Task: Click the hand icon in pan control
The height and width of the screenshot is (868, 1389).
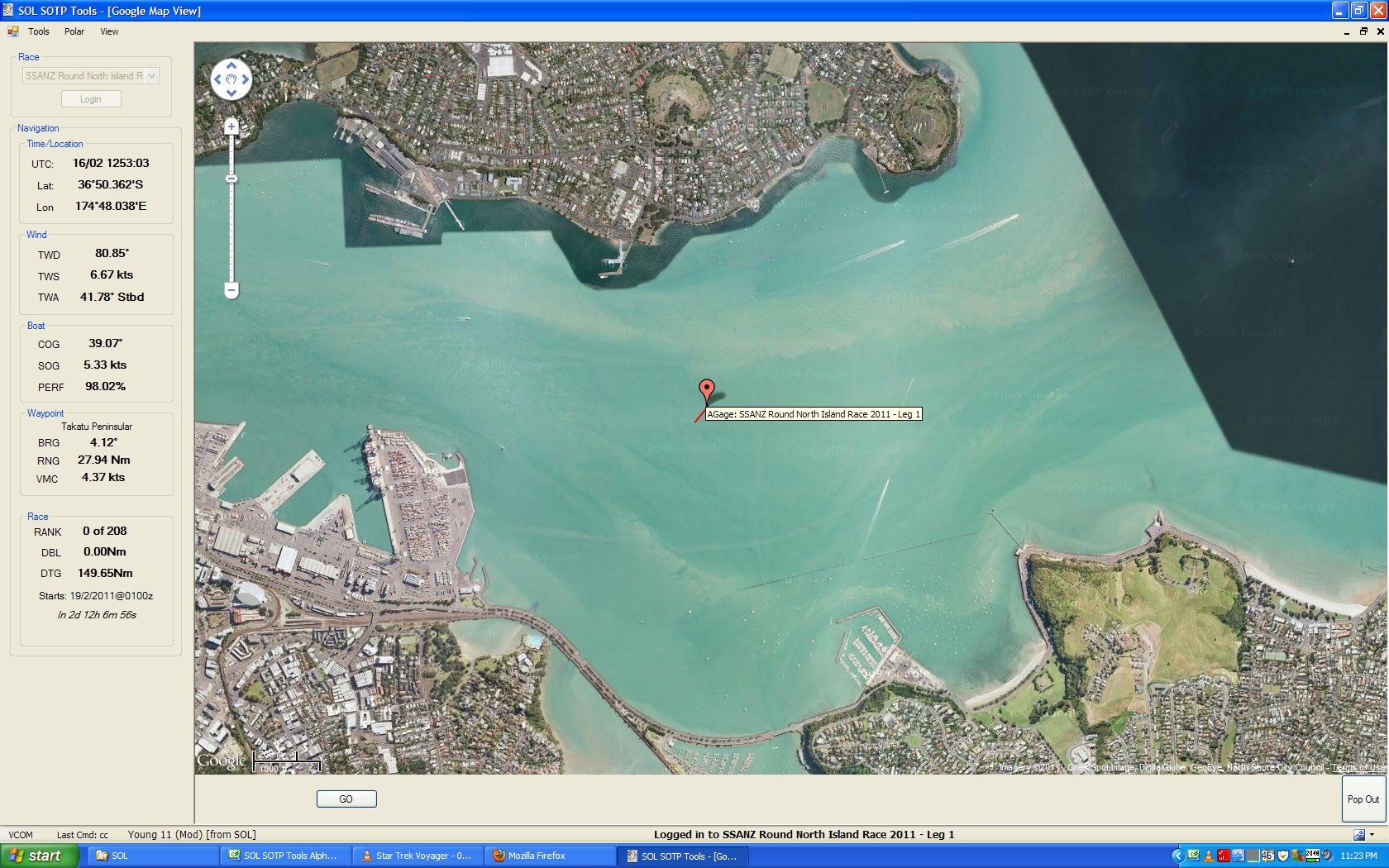Action: coord(231,79)
